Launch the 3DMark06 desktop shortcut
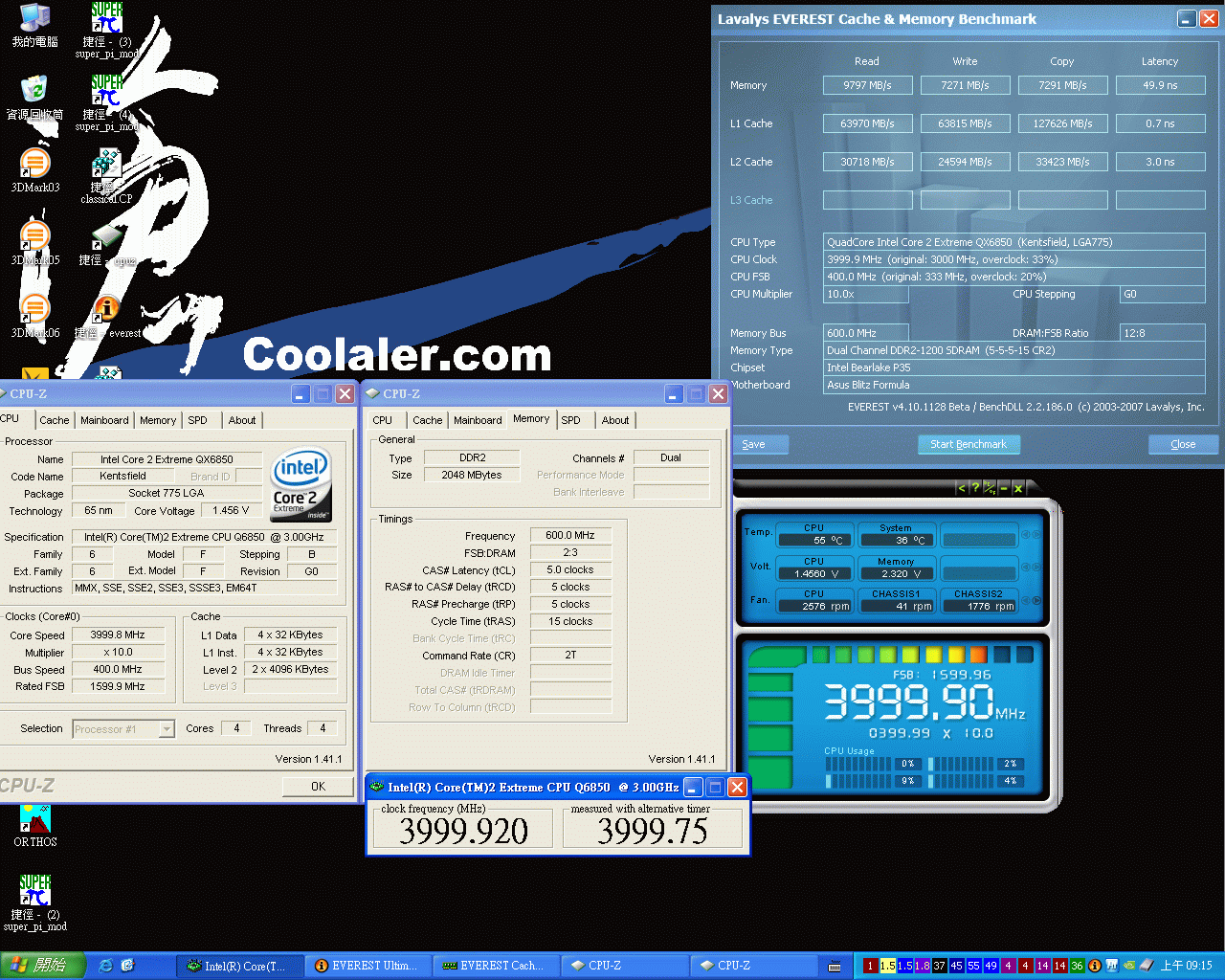This screenshot has height=980, width=1225. tap(34, 316)
